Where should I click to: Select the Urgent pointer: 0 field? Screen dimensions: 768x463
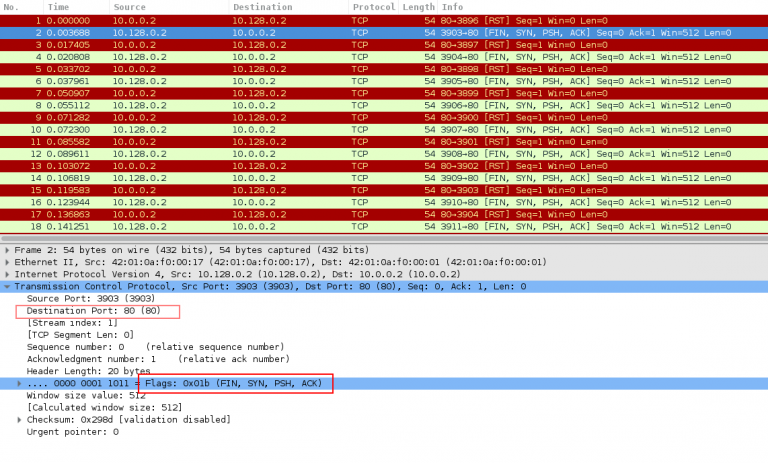[x=73, y=432]
